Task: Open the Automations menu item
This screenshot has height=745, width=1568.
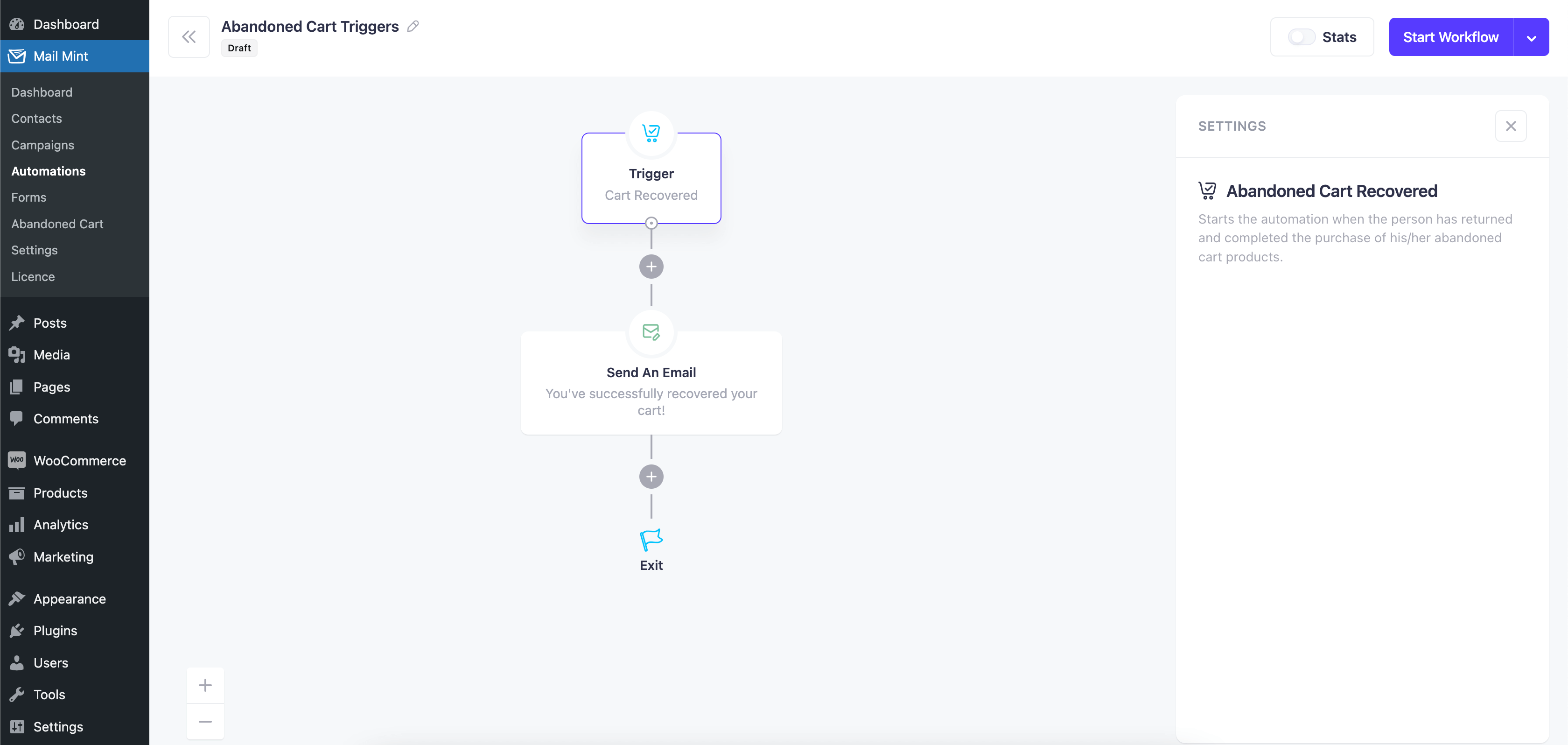Action: click(x=48, y=170)
